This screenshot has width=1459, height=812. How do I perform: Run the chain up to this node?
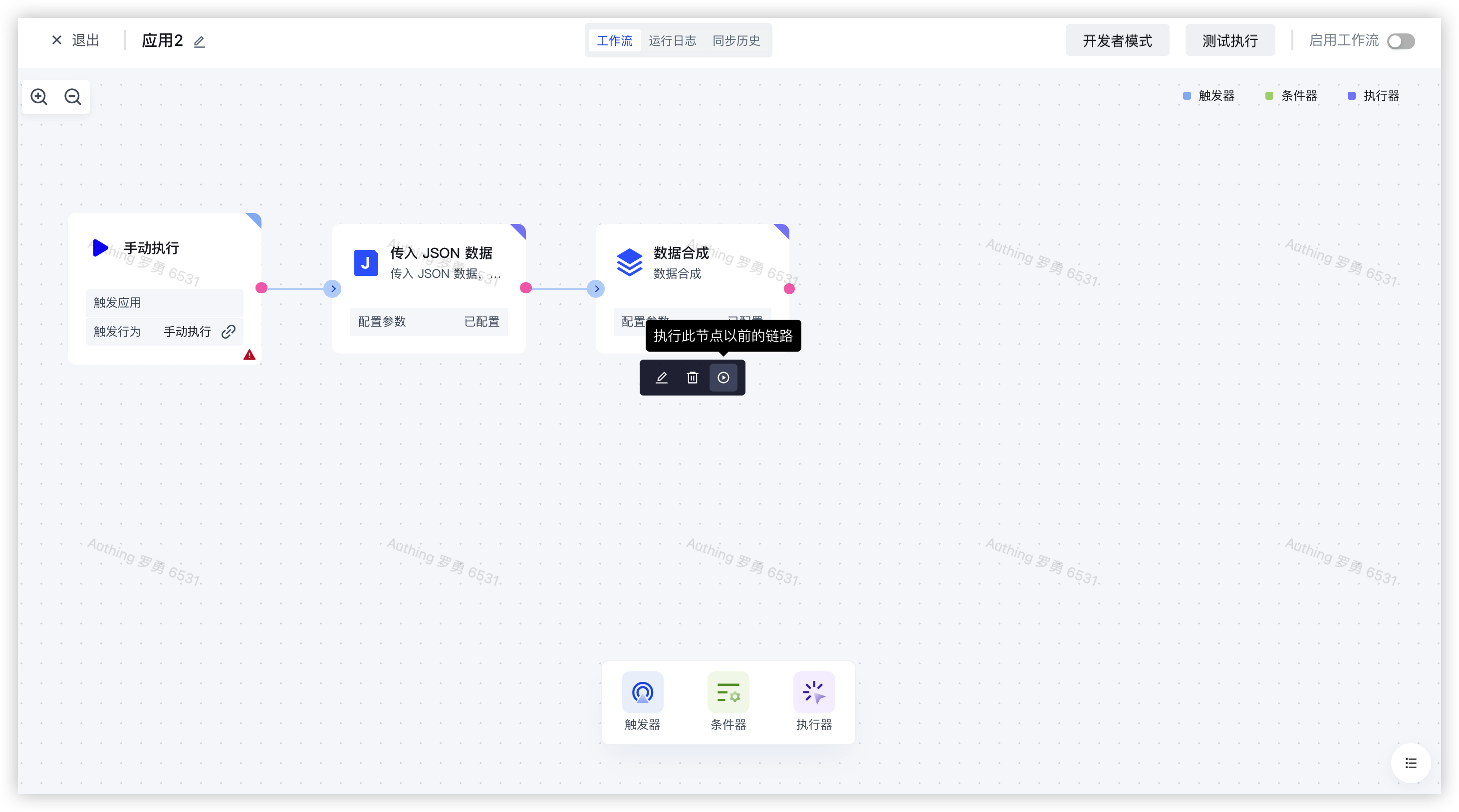724,378
